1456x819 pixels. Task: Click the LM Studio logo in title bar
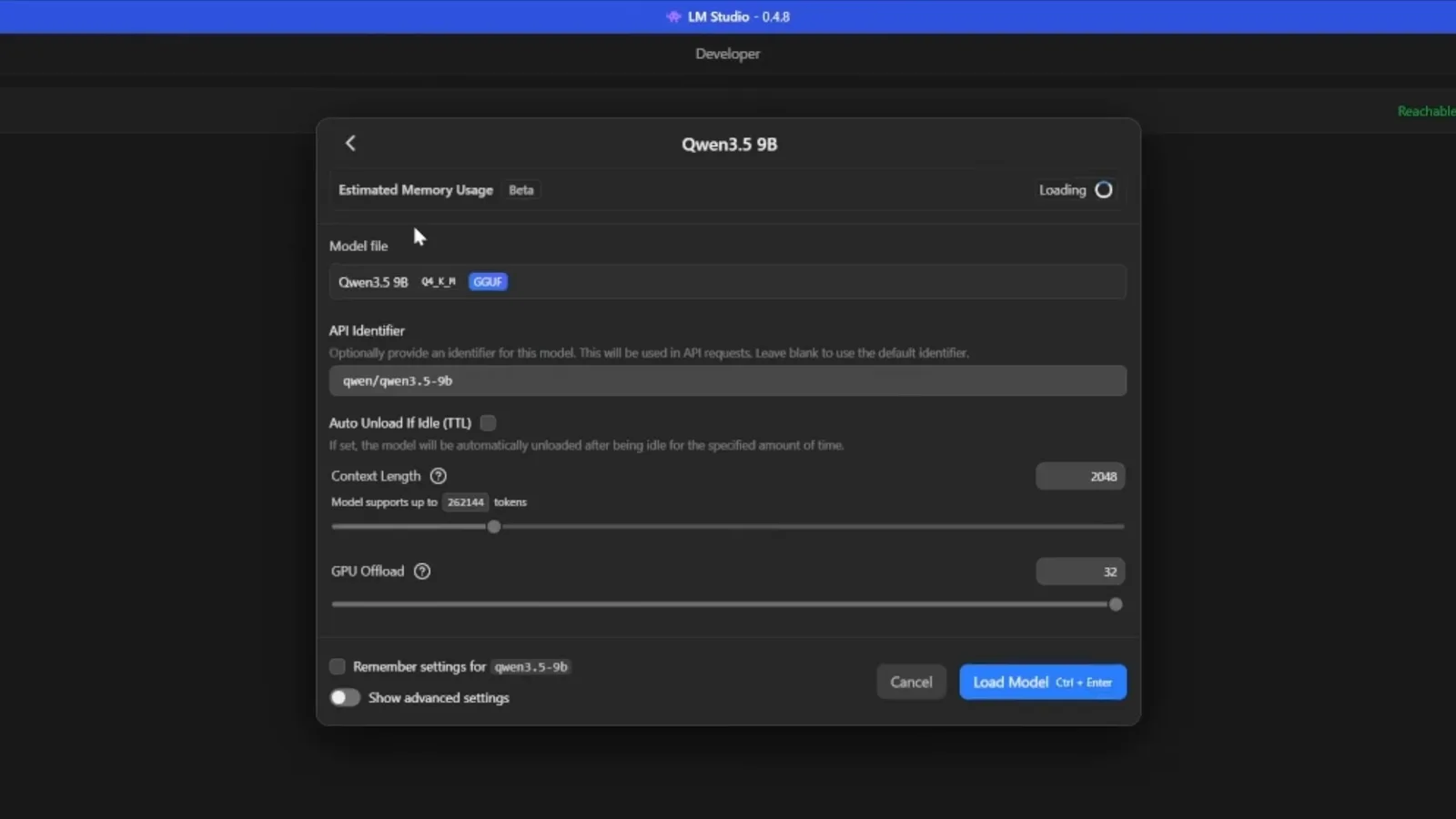673,16
